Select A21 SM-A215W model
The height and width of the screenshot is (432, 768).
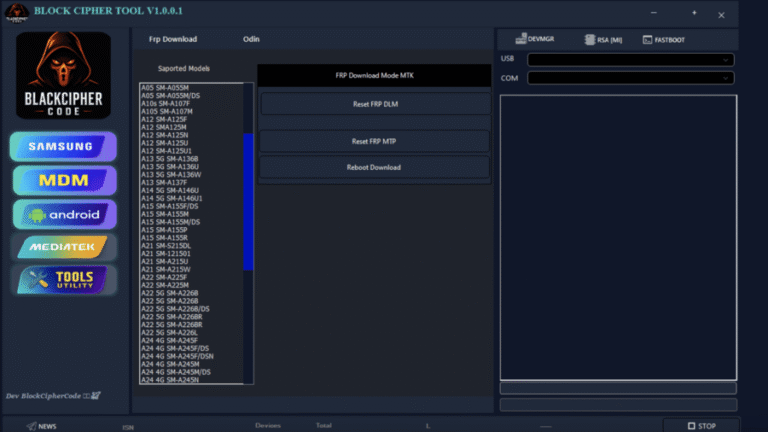166,269
